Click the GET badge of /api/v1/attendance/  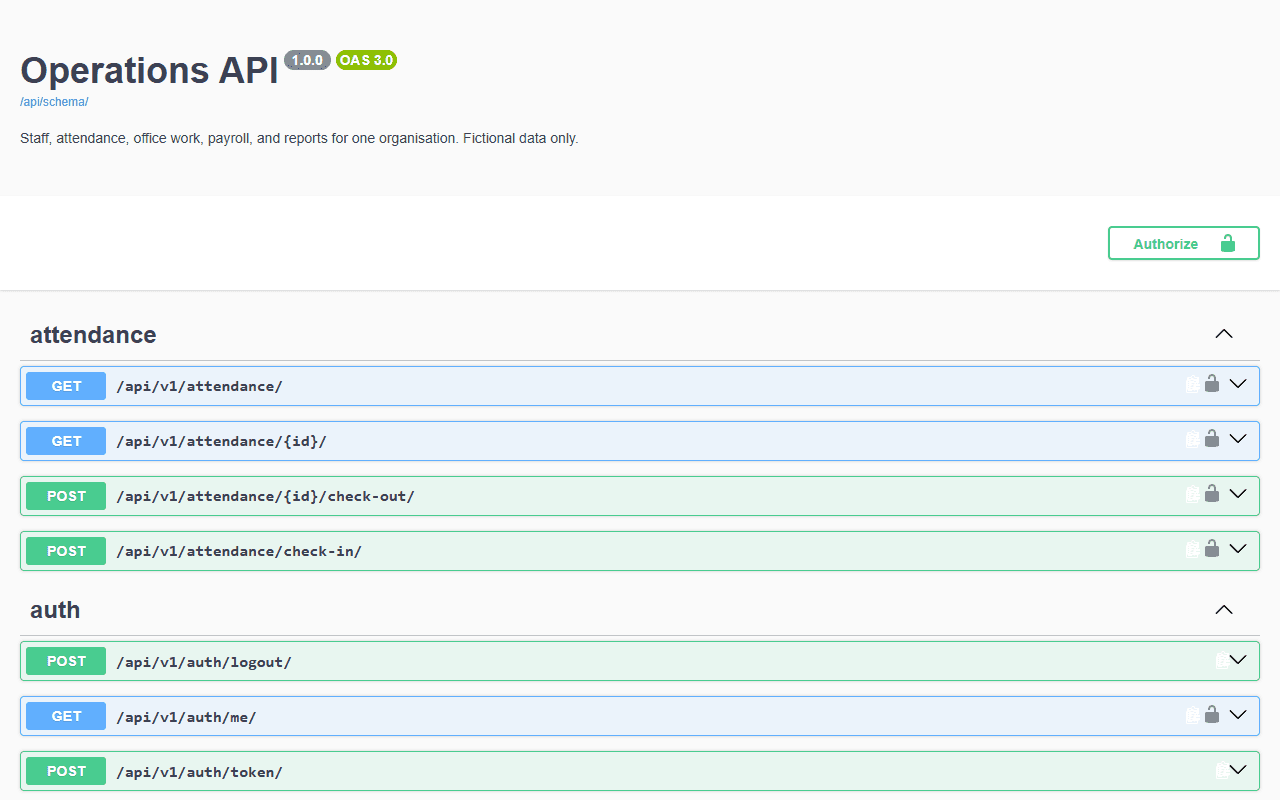tap(66, 386)
